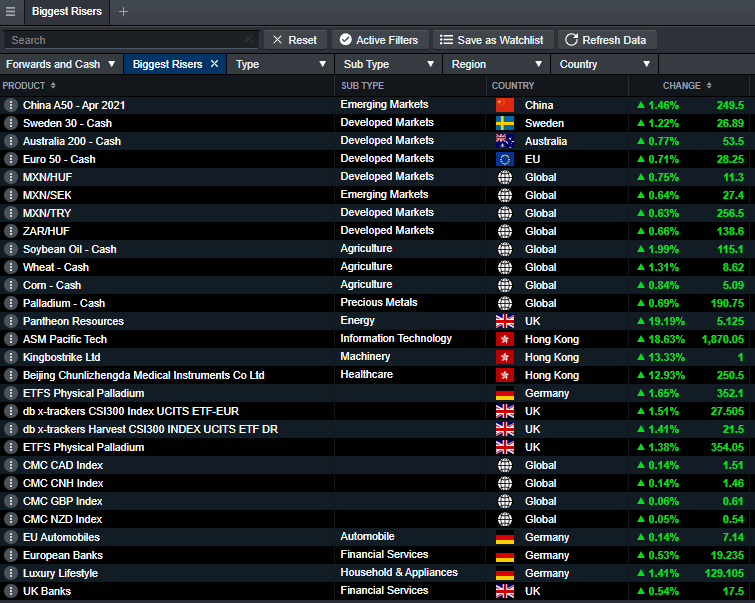Expand the Forwards and Cash dropdown

point(61,64)
